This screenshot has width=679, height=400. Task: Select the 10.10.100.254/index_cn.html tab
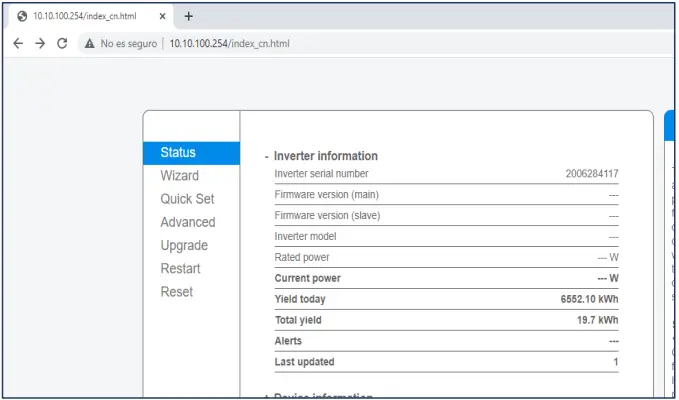click(x=85, y=16)
